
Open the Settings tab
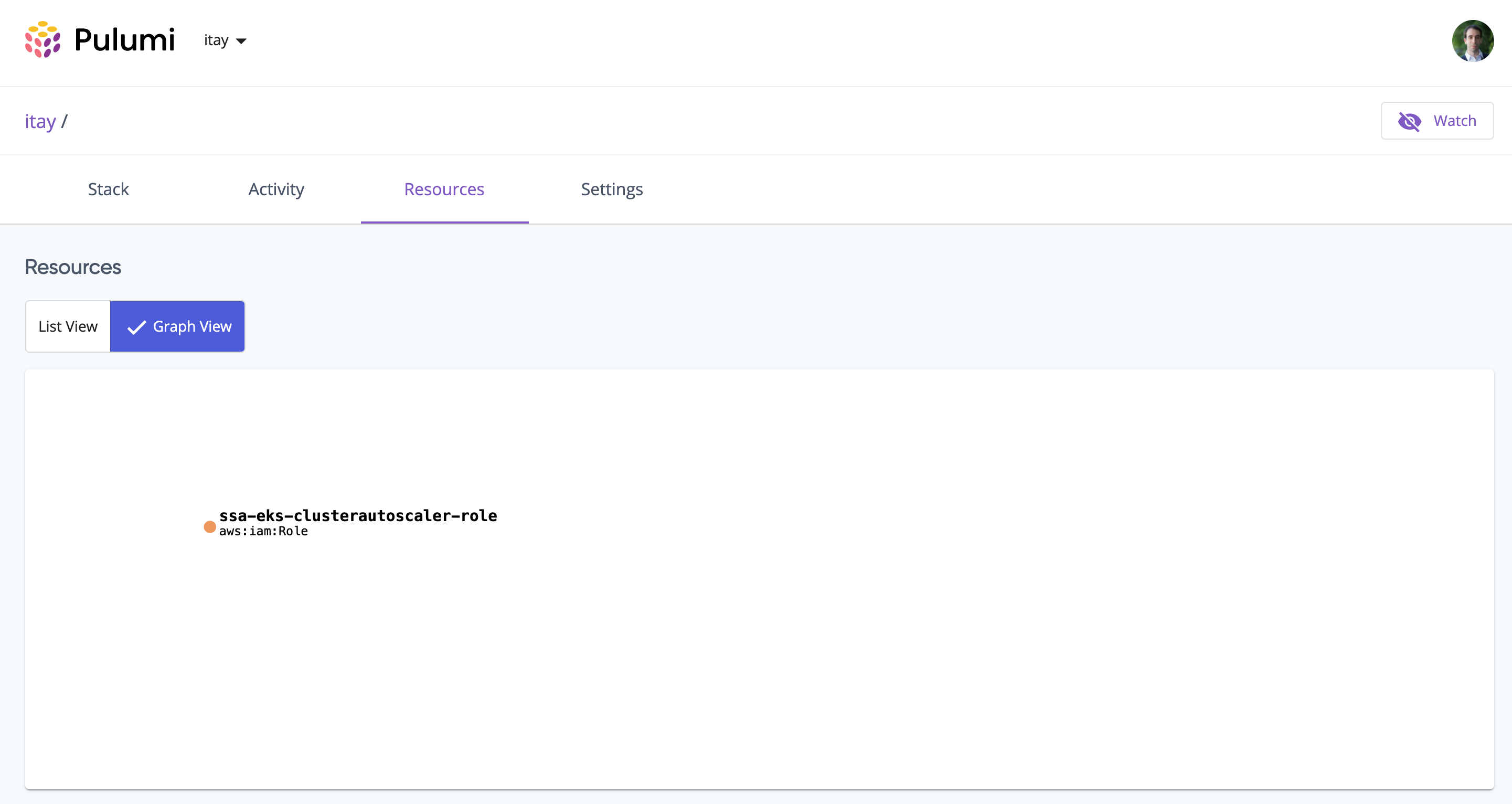point(612,189)
